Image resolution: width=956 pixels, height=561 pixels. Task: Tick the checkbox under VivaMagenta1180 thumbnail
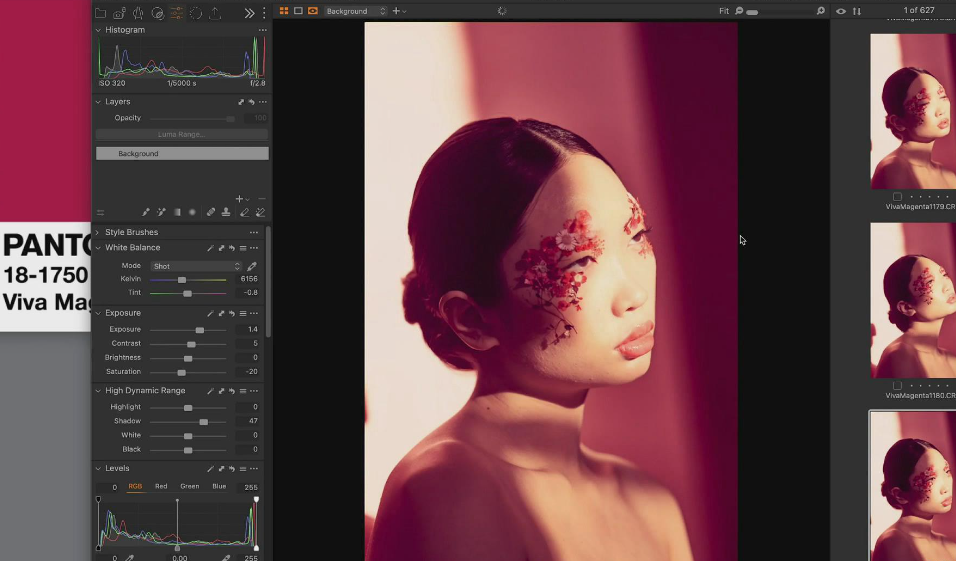point(897,385)
